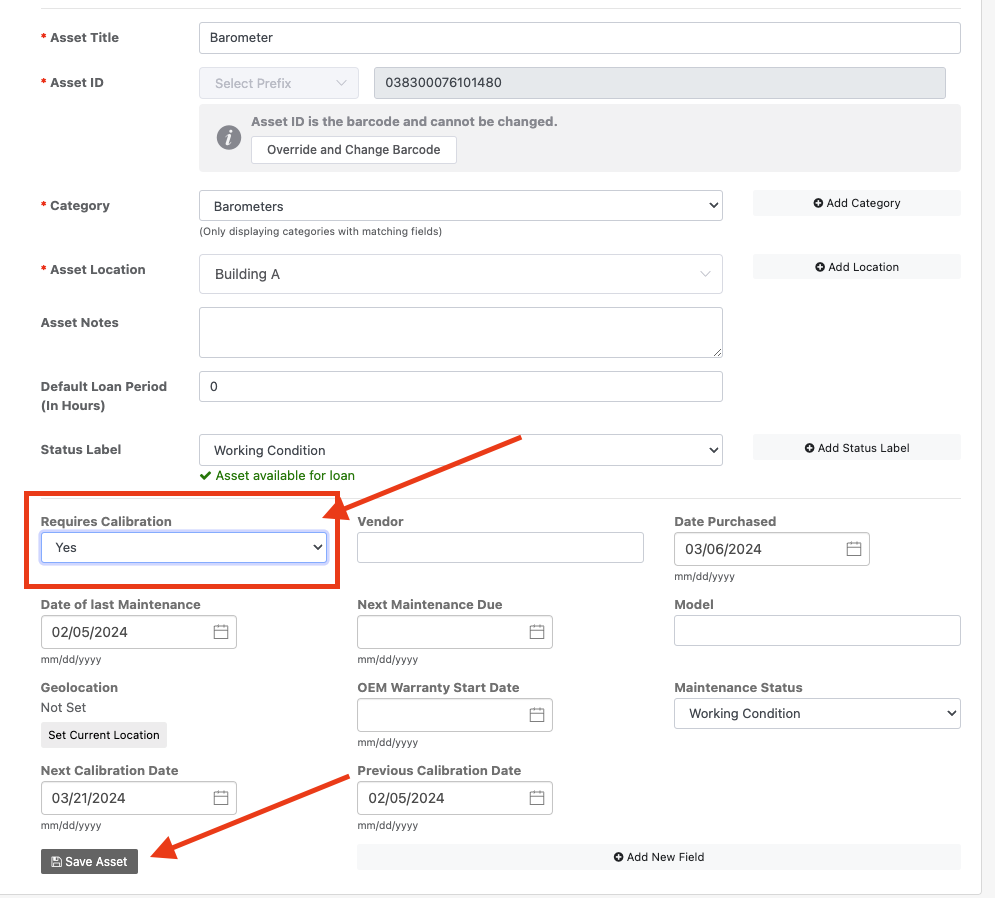Screen dimensions: 995x898
Task: Click the info icon beside barcode notice
Action: (229, 138)
